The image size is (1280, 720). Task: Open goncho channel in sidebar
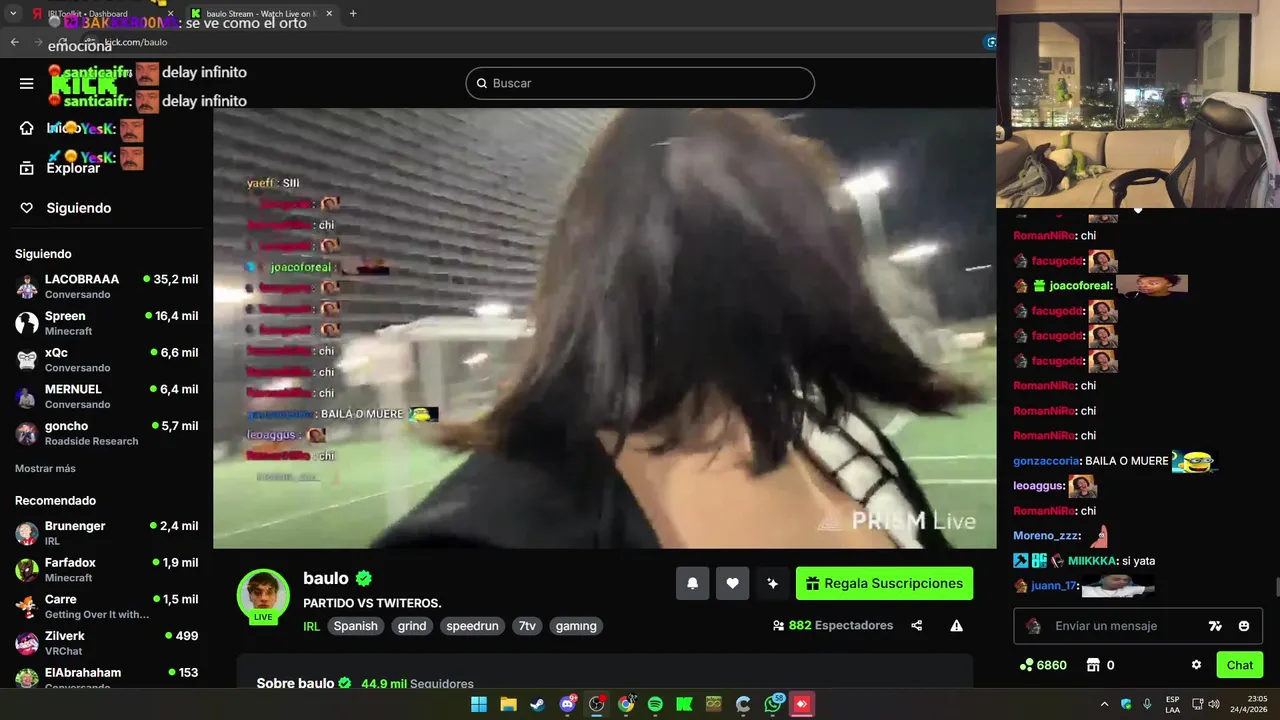[x=106, y=433]
